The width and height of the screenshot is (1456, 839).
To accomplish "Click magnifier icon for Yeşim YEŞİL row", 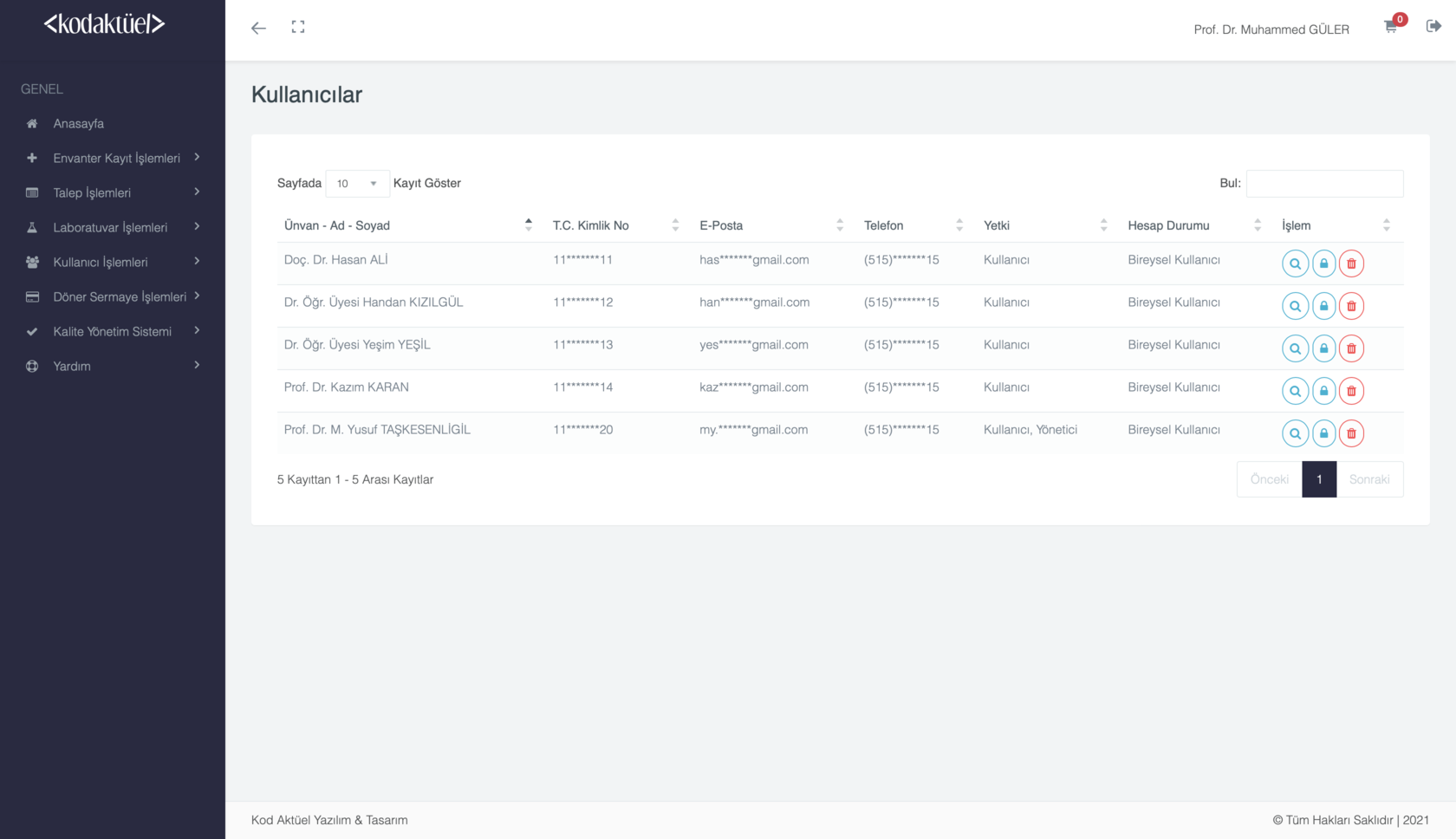I will (x=1295, y=348).
